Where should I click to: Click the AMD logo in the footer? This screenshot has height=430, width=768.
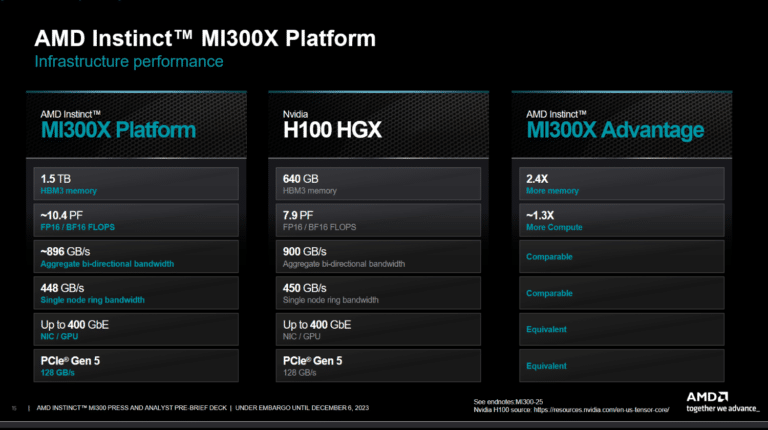coord(707,397)
